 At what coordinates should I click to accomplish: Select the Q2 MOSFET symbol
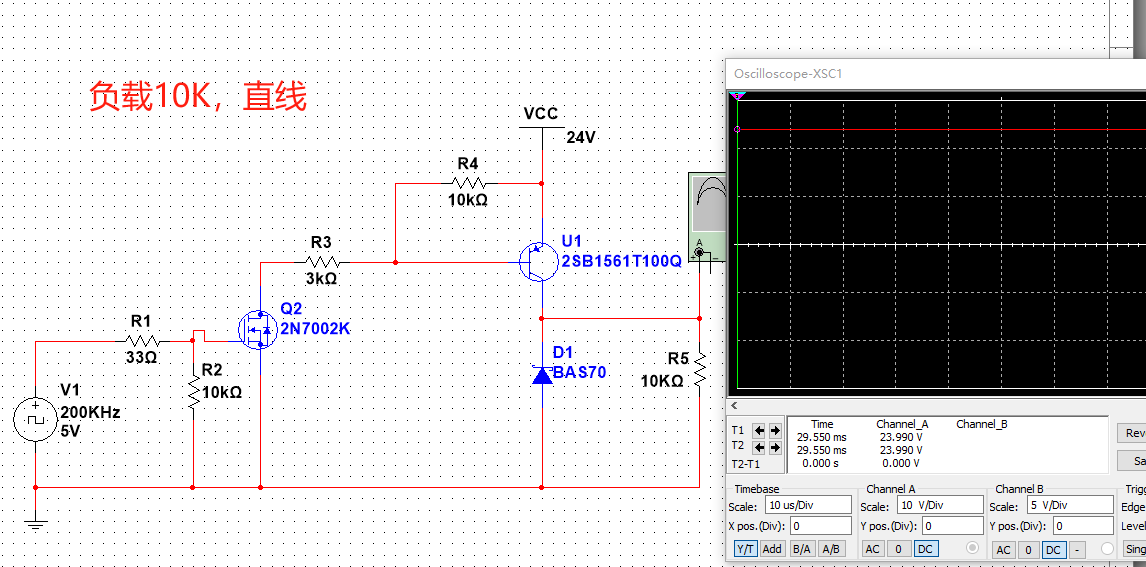click(x=257, y=329)
